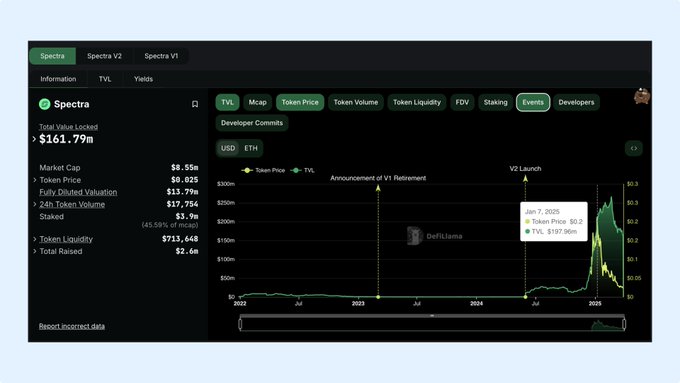
Task: Click the Total Raised $2.6m value
Action: [x=187, y=251]
